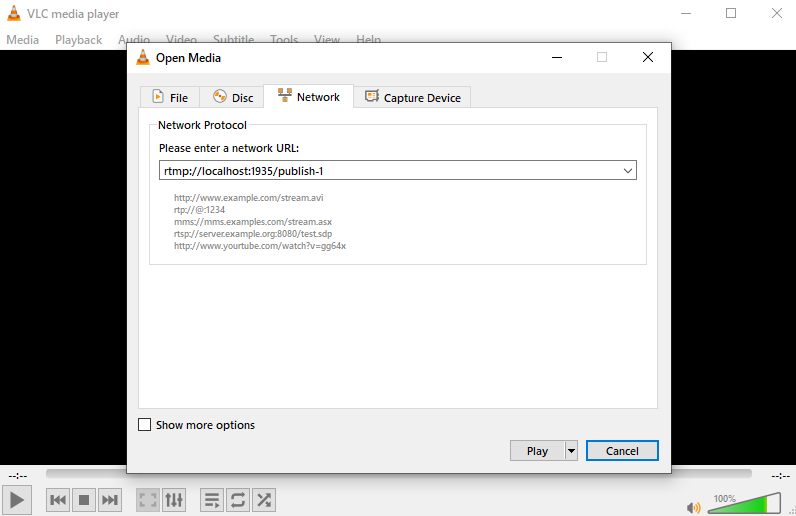
Task: Expand the network URL history dropdown
Action: pyautogui.click(x=627, y=171)
